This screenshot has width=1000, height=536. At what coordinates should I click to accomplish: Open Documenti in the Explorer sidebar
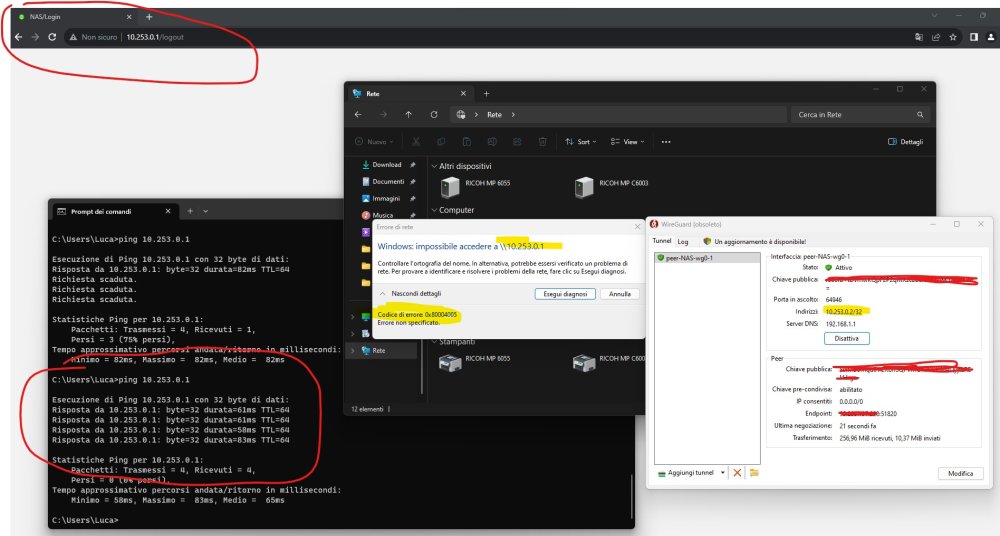pos(388,182)
